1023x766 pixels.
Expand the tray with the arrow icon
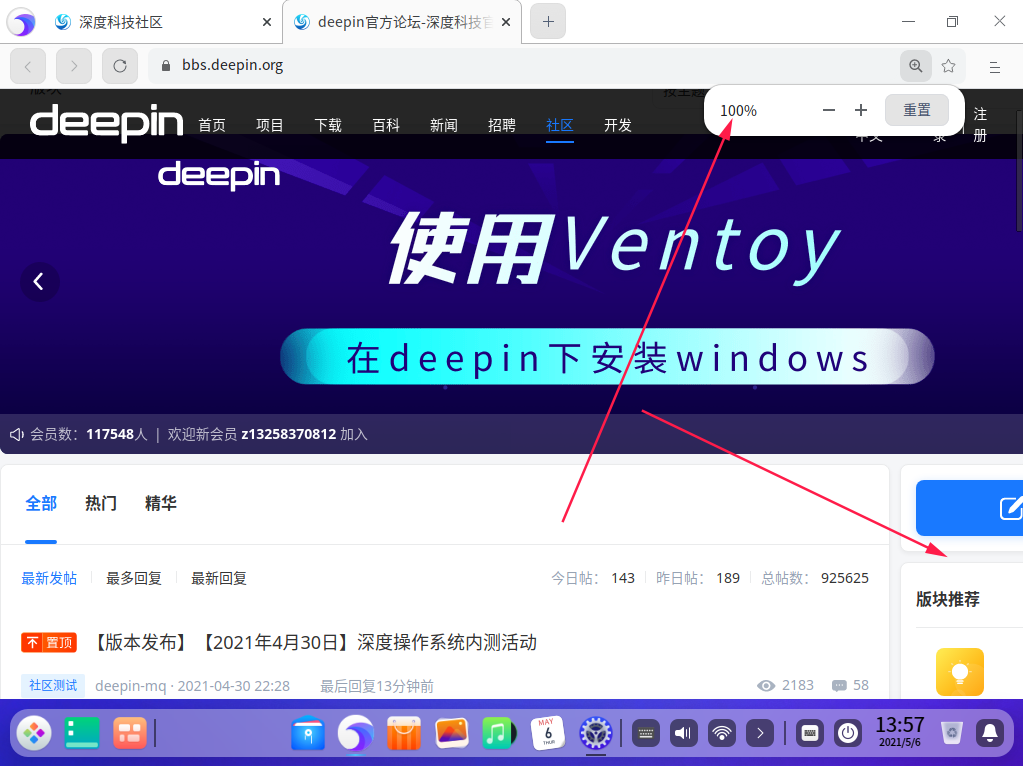click(760, 733)
